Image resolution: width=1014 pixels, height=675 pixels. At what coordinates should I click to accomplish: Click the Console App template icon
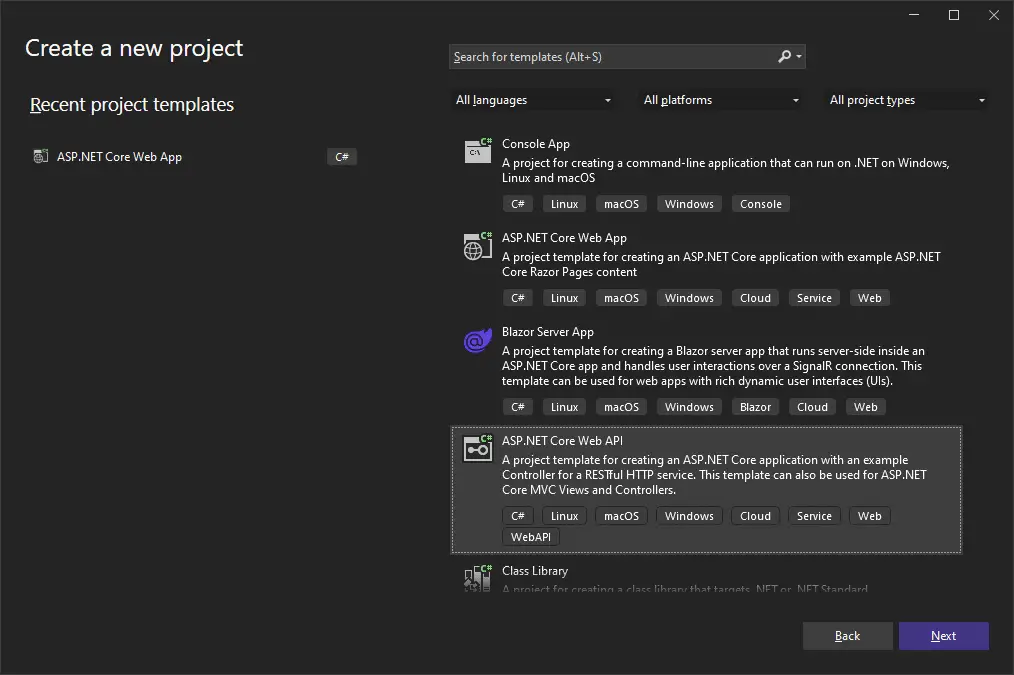(x=478, y=151)
